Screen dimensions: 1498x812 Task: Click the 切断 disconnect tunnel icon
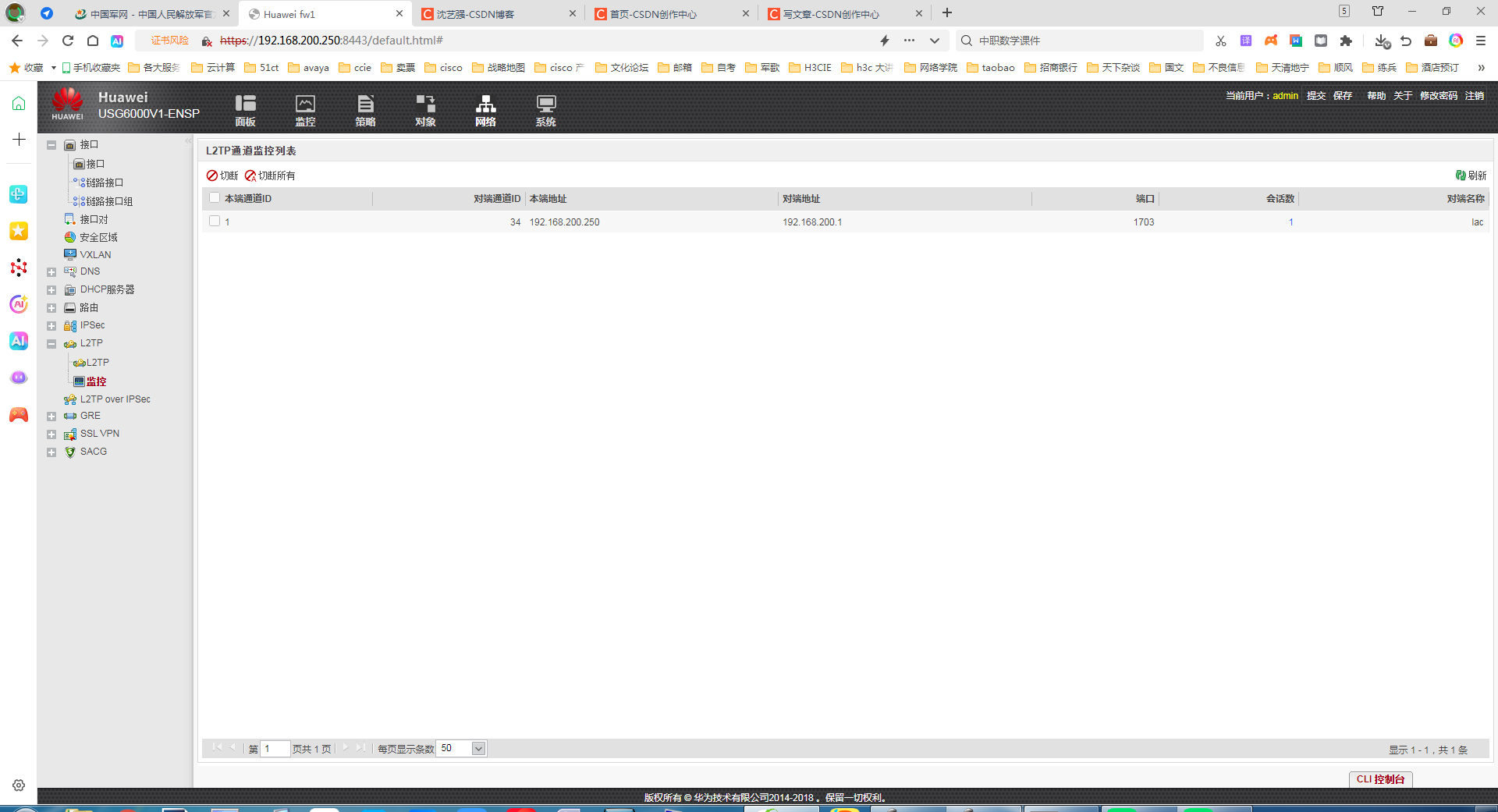(x=222, y=176)
